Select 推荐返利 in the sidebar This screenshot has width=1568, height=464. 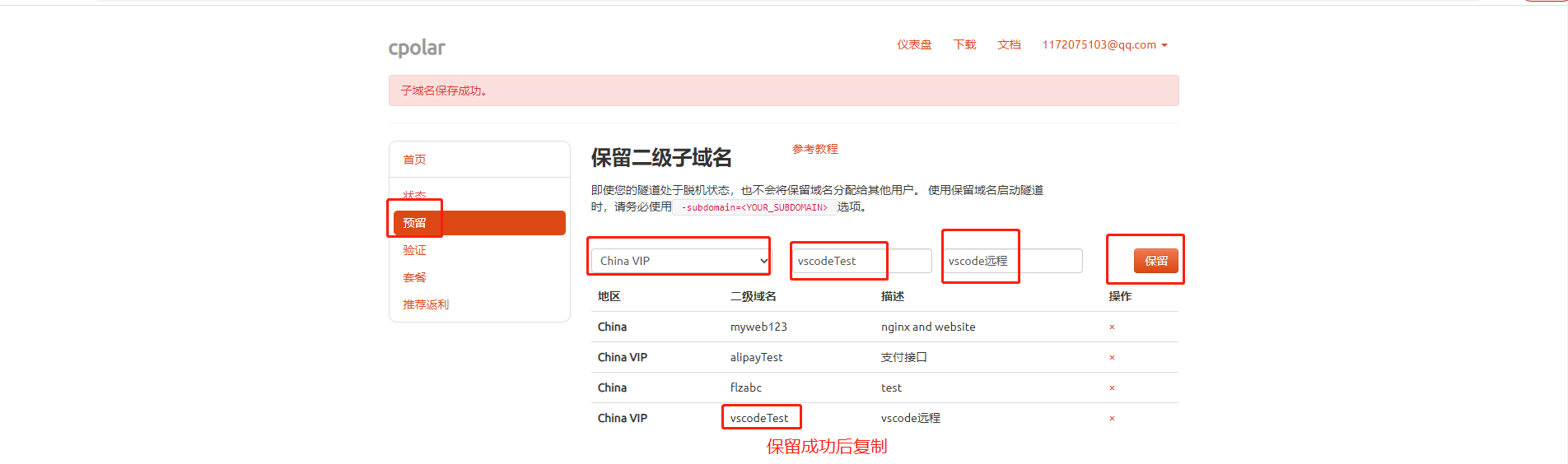[426, 304]
